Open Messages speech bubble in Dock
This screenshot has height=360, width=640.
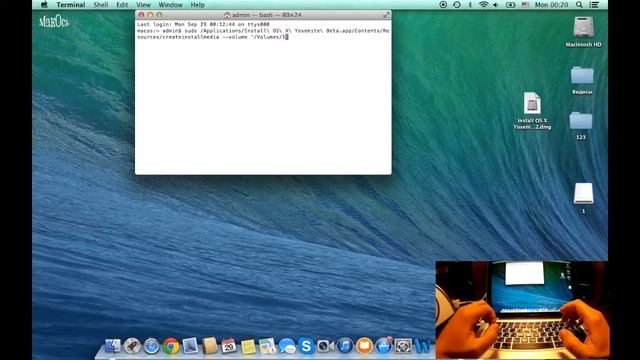pyautogui.click(x=287, y=346)
